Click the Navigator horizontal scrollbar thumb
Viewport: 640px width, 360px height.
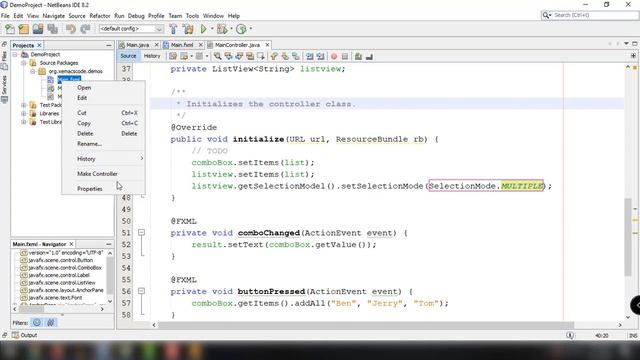[32, 309]
